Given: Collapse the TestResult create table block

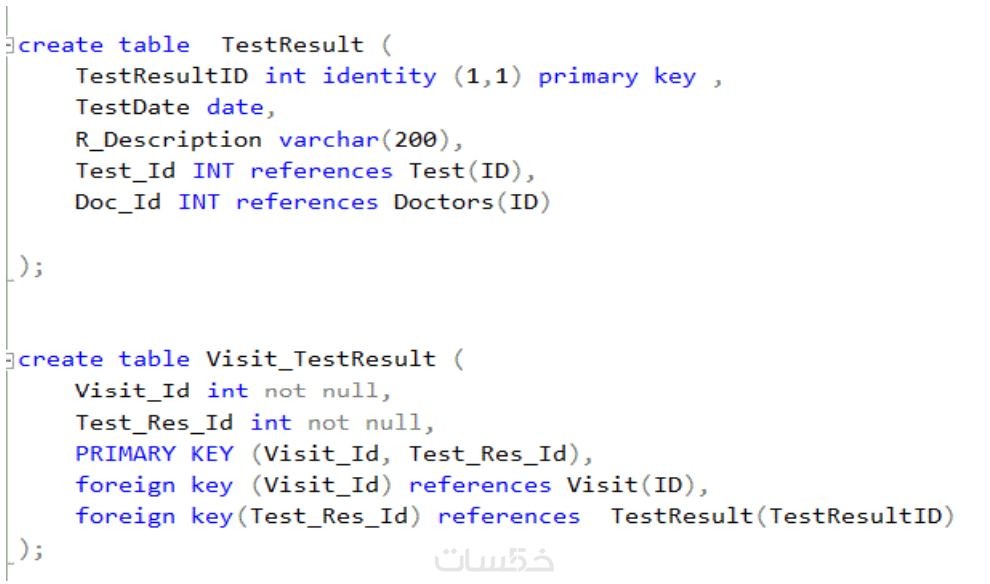Looking at the screenshot, I should [9, 46].
